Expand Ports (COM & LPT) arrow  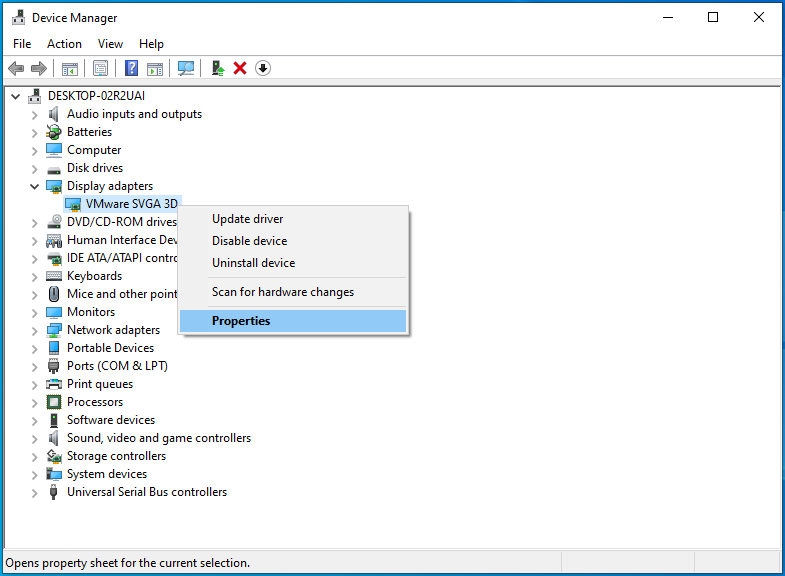(34, 367)
